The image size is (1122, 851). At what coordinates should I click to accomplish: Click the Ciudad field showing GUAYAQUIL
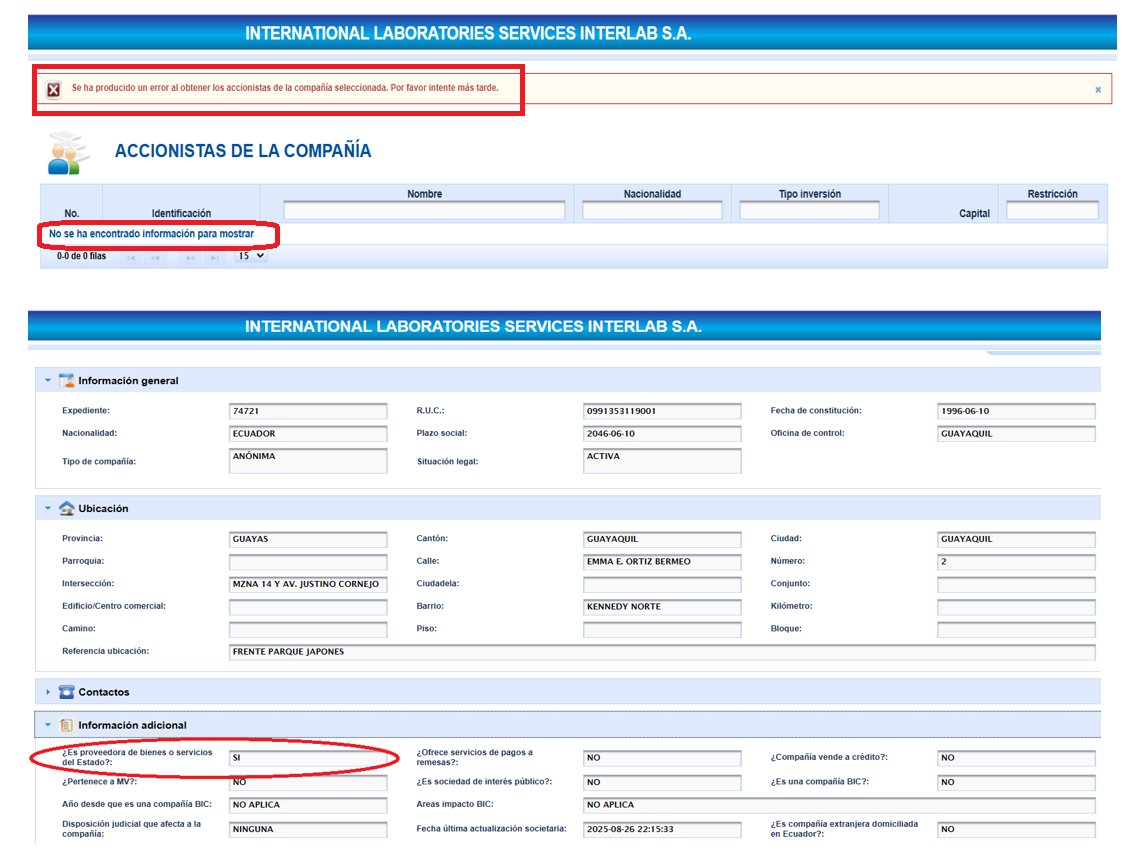point(1016,539)
